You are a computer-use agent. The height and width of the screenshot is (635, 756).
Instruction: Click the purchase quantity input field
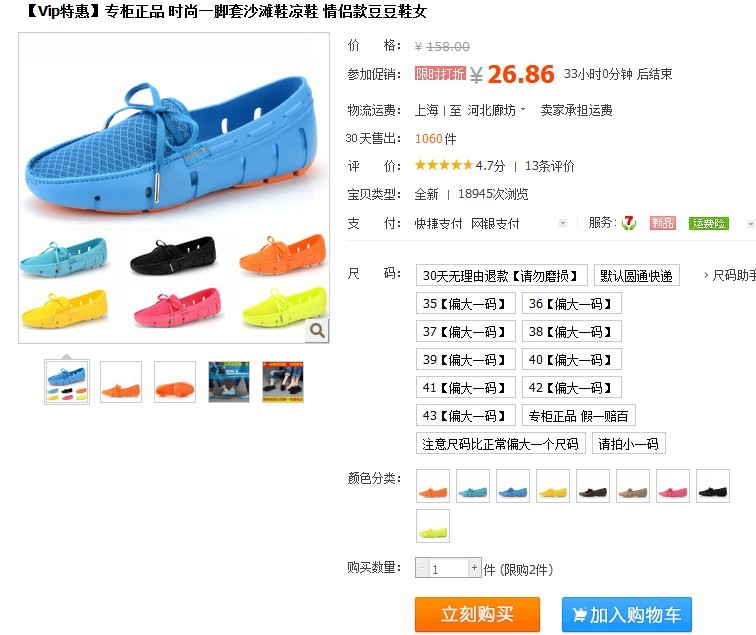(448, 568)
